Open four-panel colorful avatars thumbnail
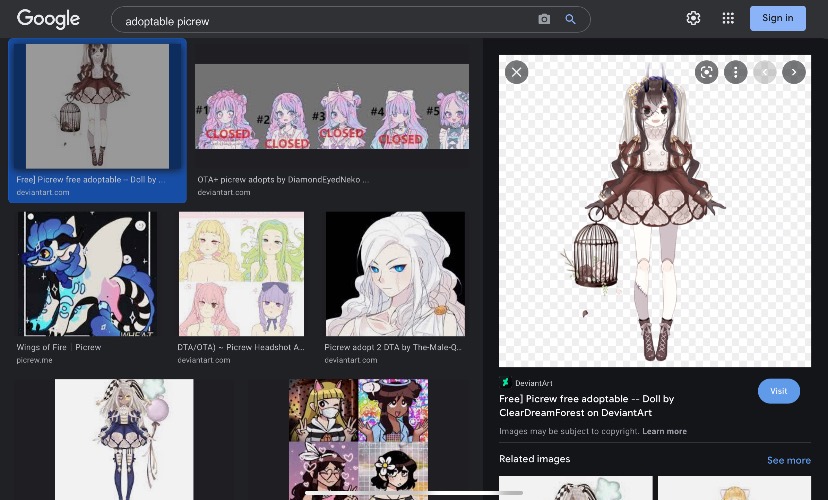This screenshot has height=500, width=828. click(359, 439)
